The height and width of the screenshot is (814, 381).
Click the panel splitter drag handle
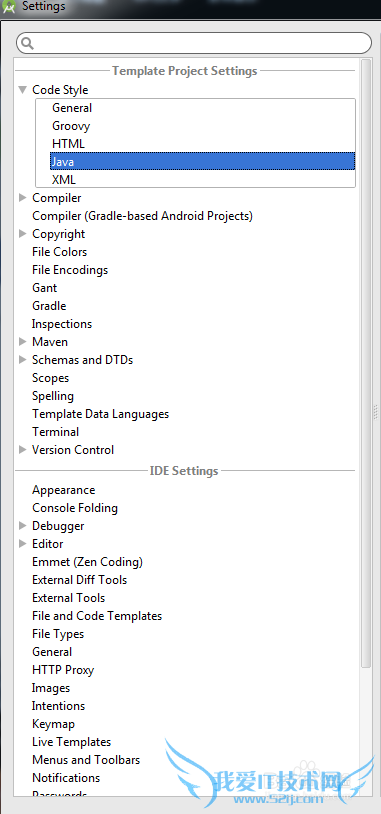[x=375, y=412]
